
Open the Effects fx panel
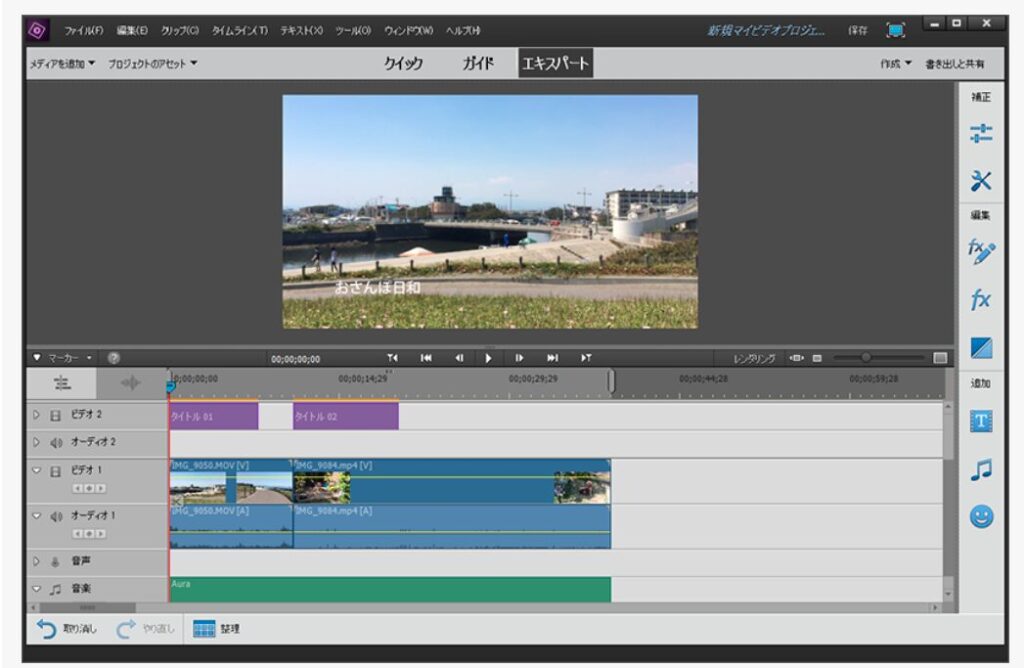(x=981, y=299)
